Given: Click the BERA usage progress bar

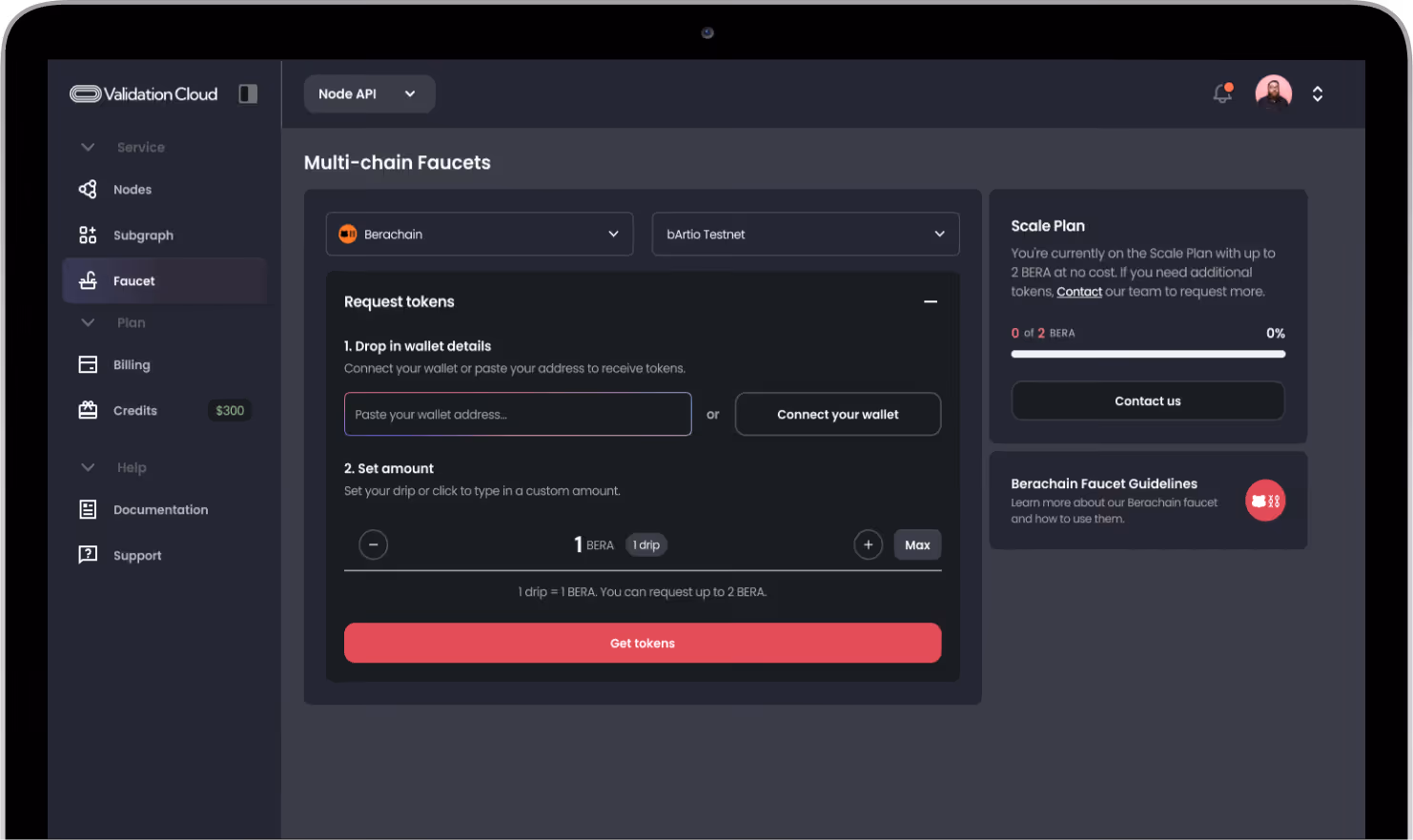Looking at the screenshot, I should pyautogui.click(x=1147, y=354).
